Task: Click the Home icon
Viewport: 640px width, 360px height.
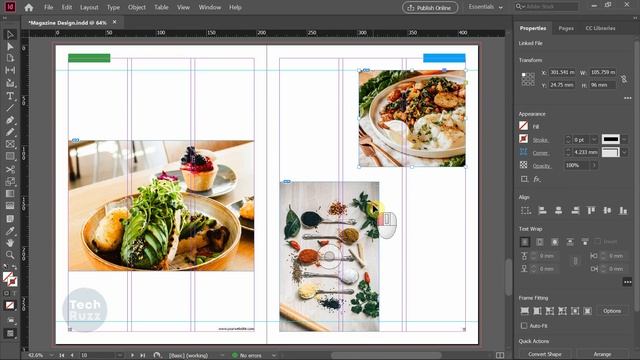Action: [29, 7]
